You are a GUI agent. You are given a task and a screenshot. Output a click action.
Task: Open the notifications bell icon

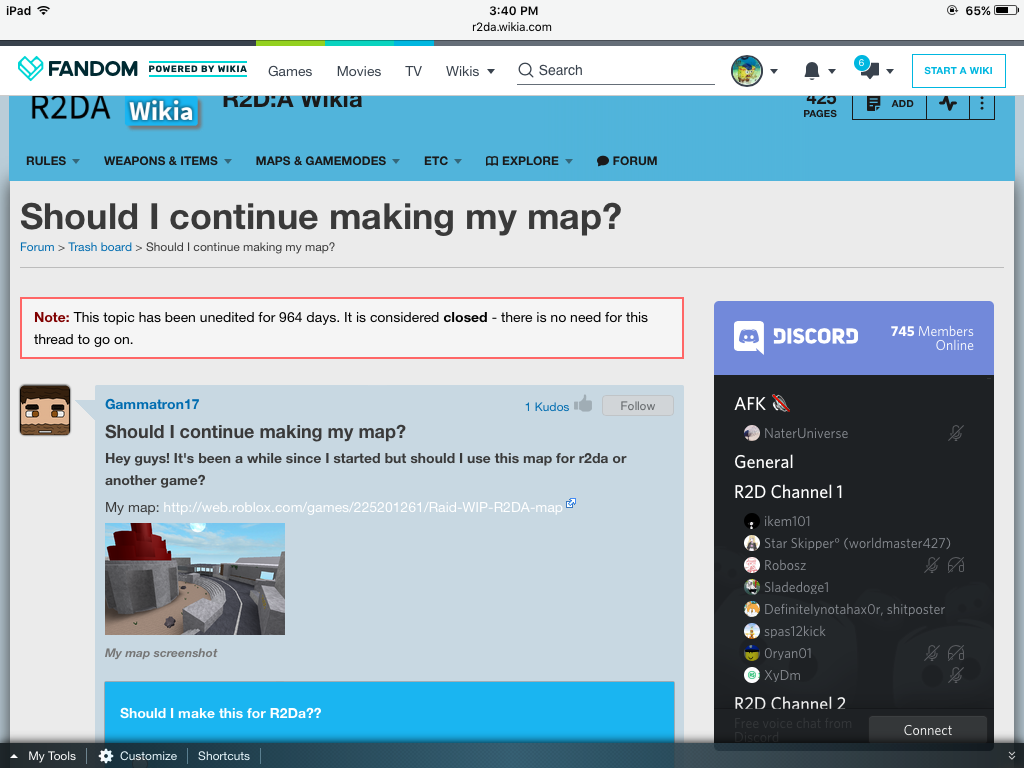812,71
